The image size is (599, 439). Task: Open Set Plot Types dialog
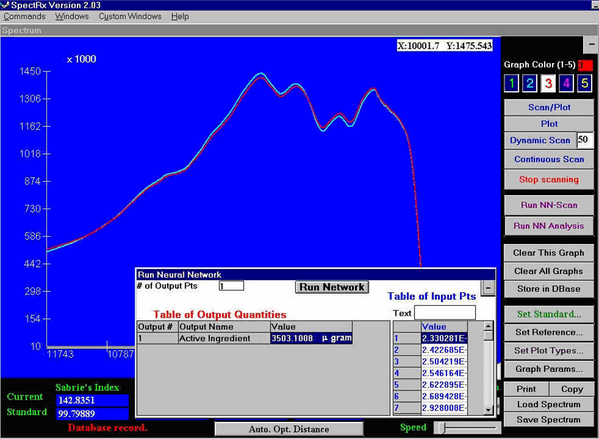pyautogui.click(x=549, y=351)
